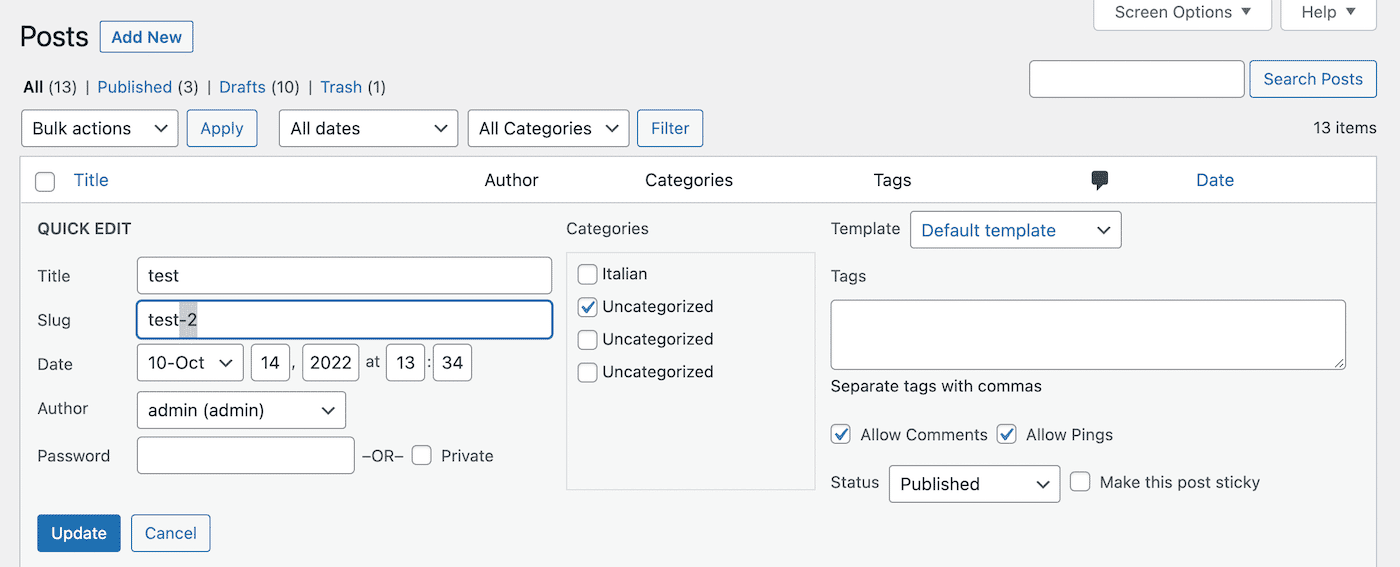Screen dimensions: 1400x567
Task: Change the Status dropdown from Published
Action: pyautogui.click(x=973, y=484)
